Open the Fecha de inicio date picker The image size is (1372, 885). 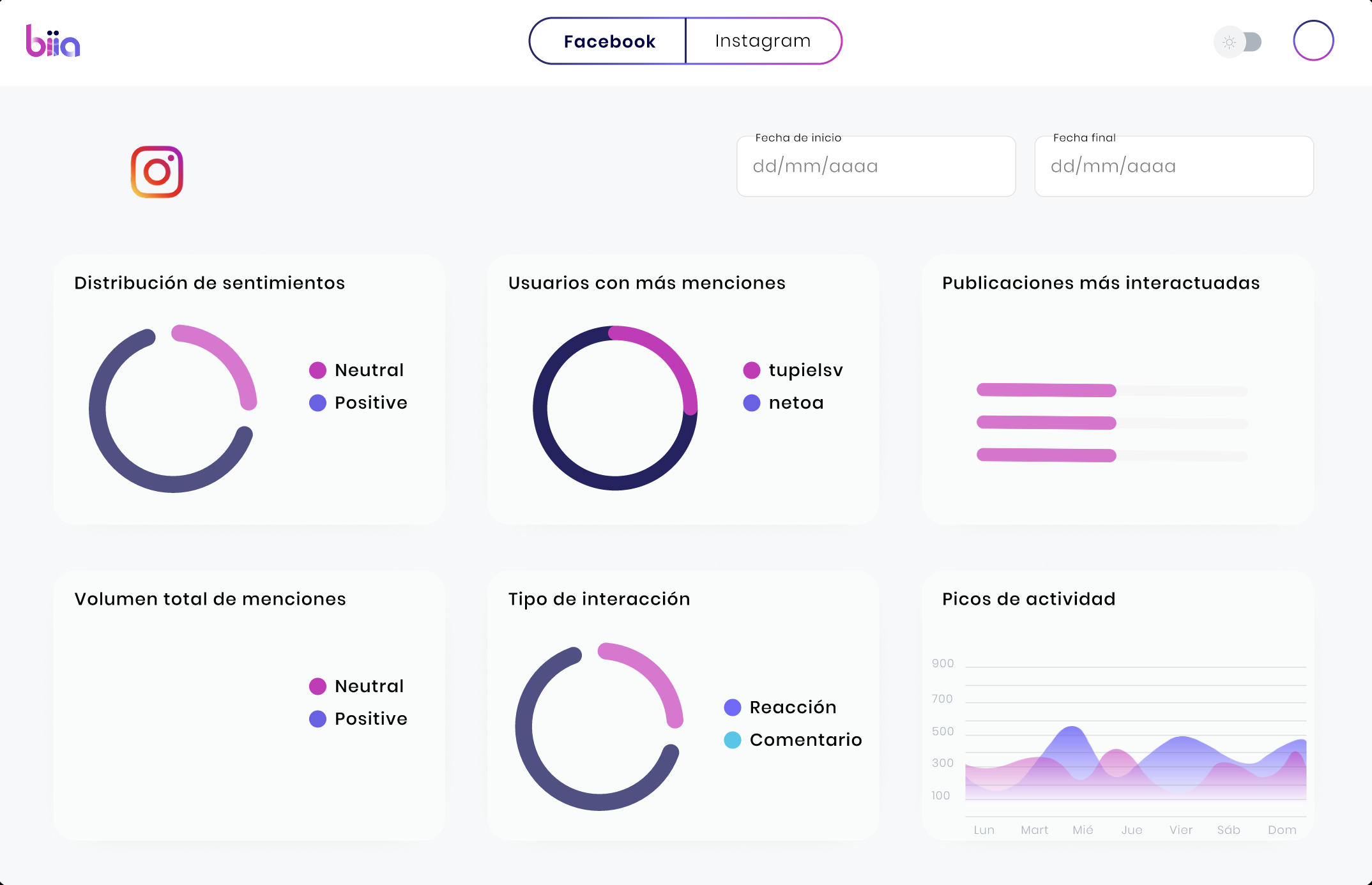(875, 167)
